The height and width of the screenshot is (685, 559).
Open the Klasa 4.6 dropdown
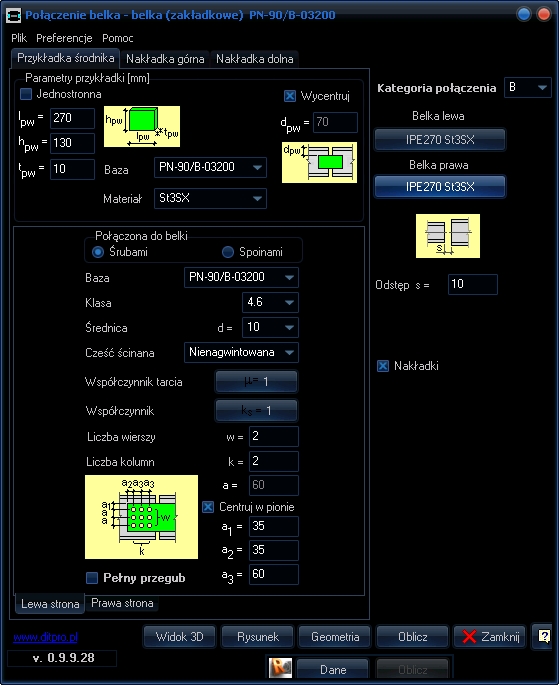270,302
